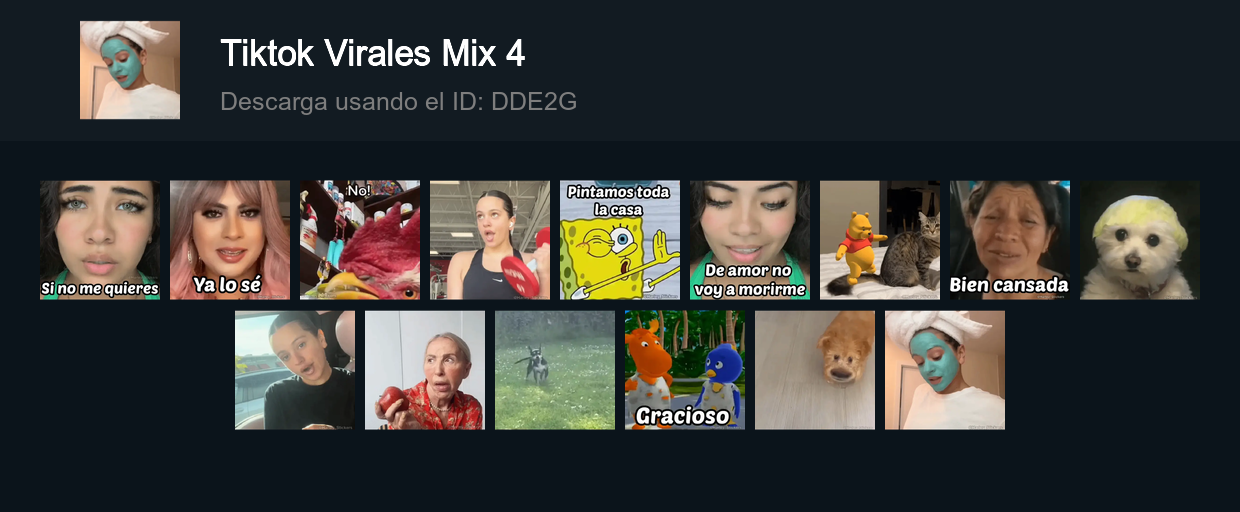The image size is (1240, 512).
Task: Select the 'Pintamos toda la casa' SpongeBob sticker
Action: tap(620, 240)
